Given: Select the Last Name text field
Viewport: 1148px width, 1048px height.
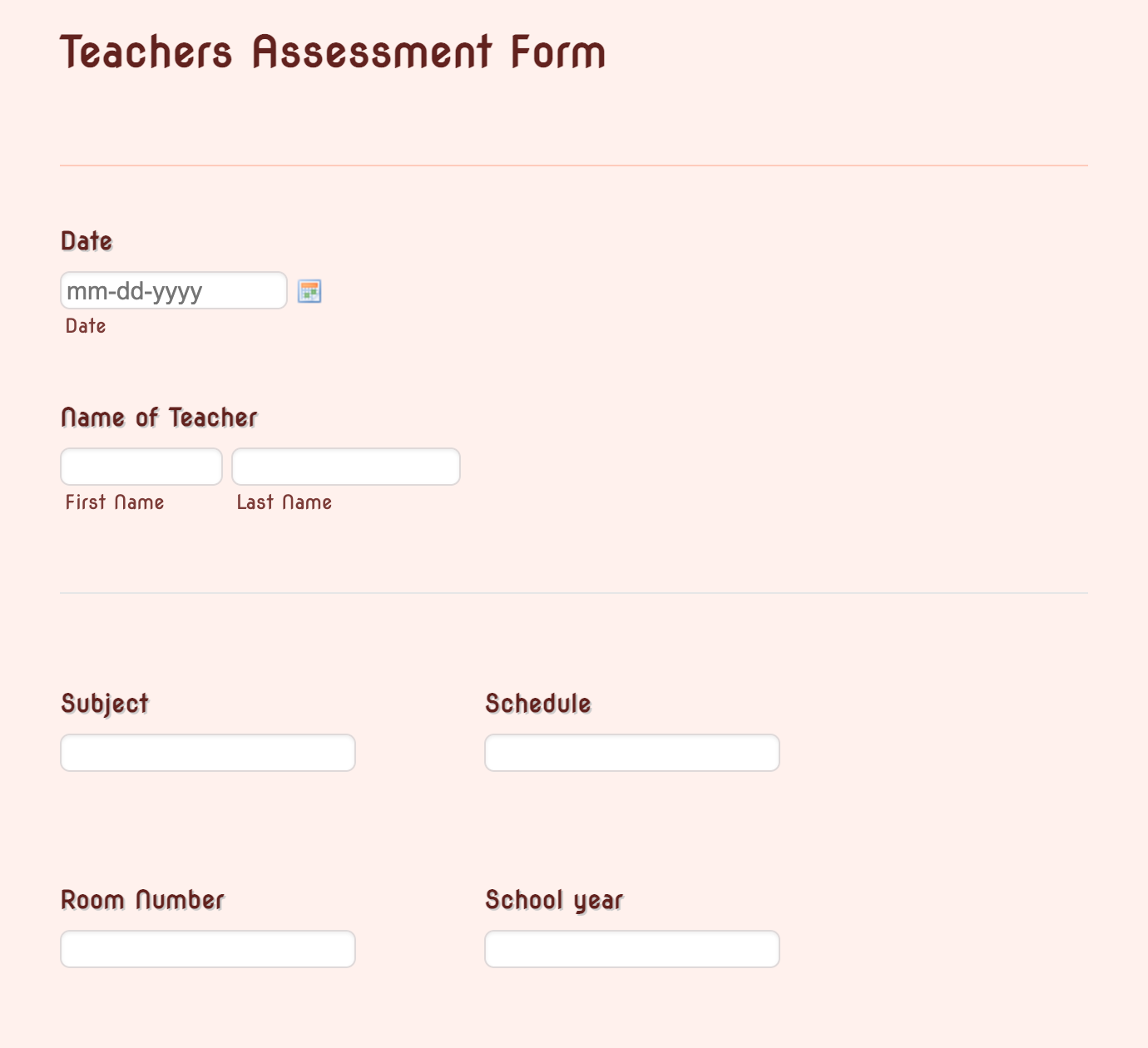Looking at the screenshot, I should point(345,466).
